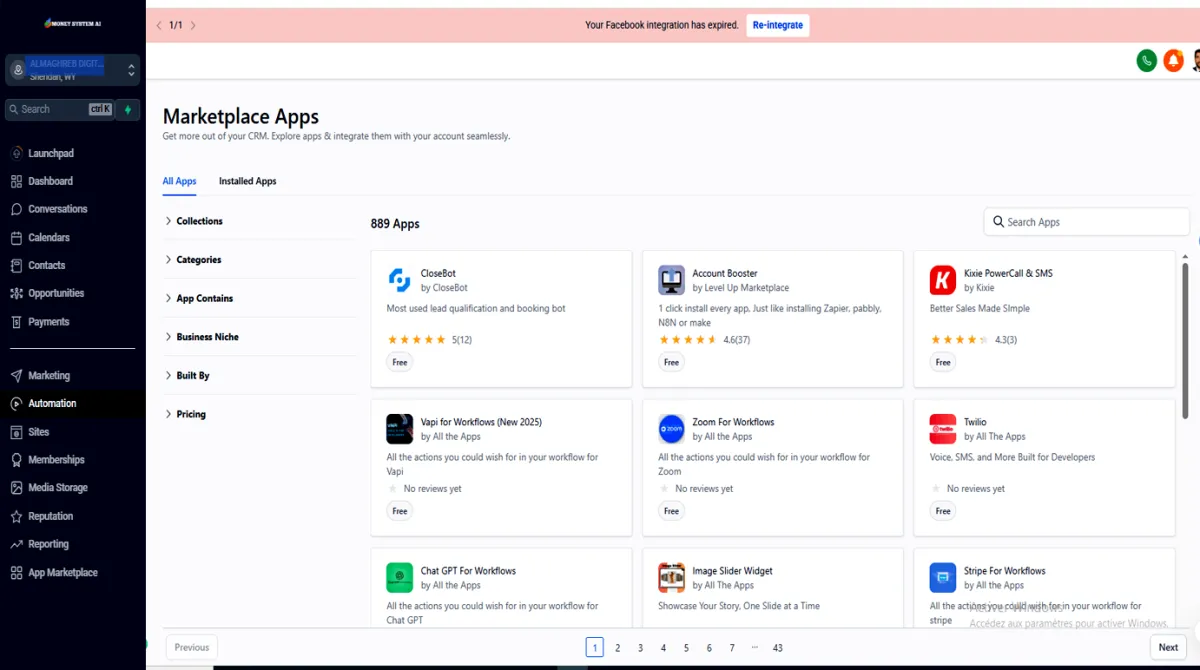The height and width of the screenshot is (670, 1200).
Task: Open the CloseBot app logo
Action: [399, 280]
